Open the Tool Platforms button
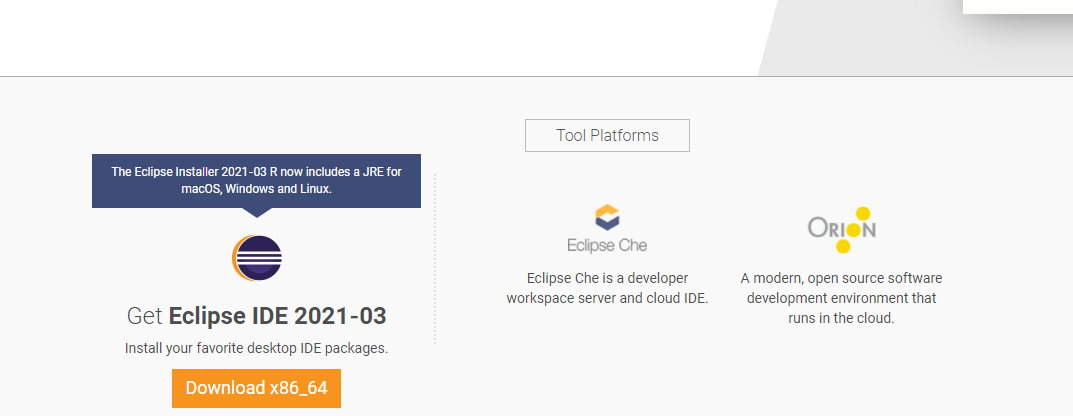 coord(607,135)
